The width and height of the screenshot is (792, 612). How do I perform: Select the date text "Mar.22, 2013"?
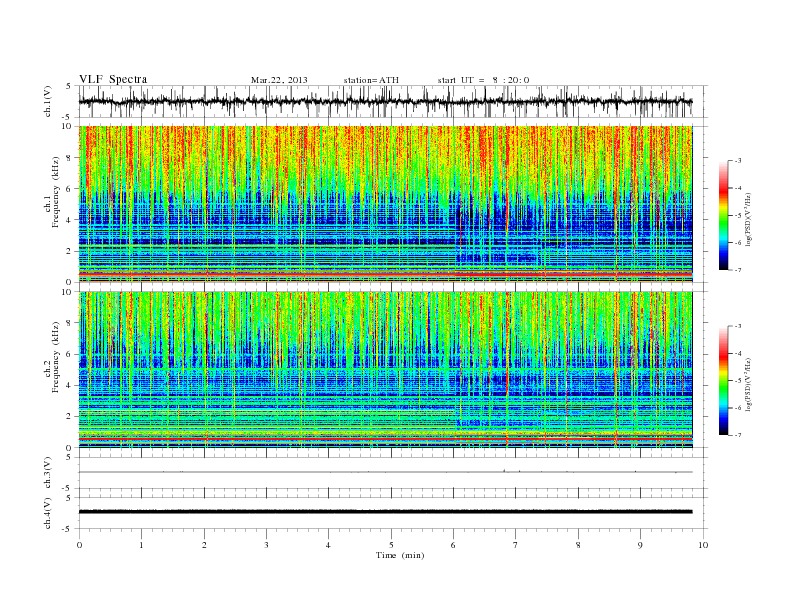click(279, 80)
